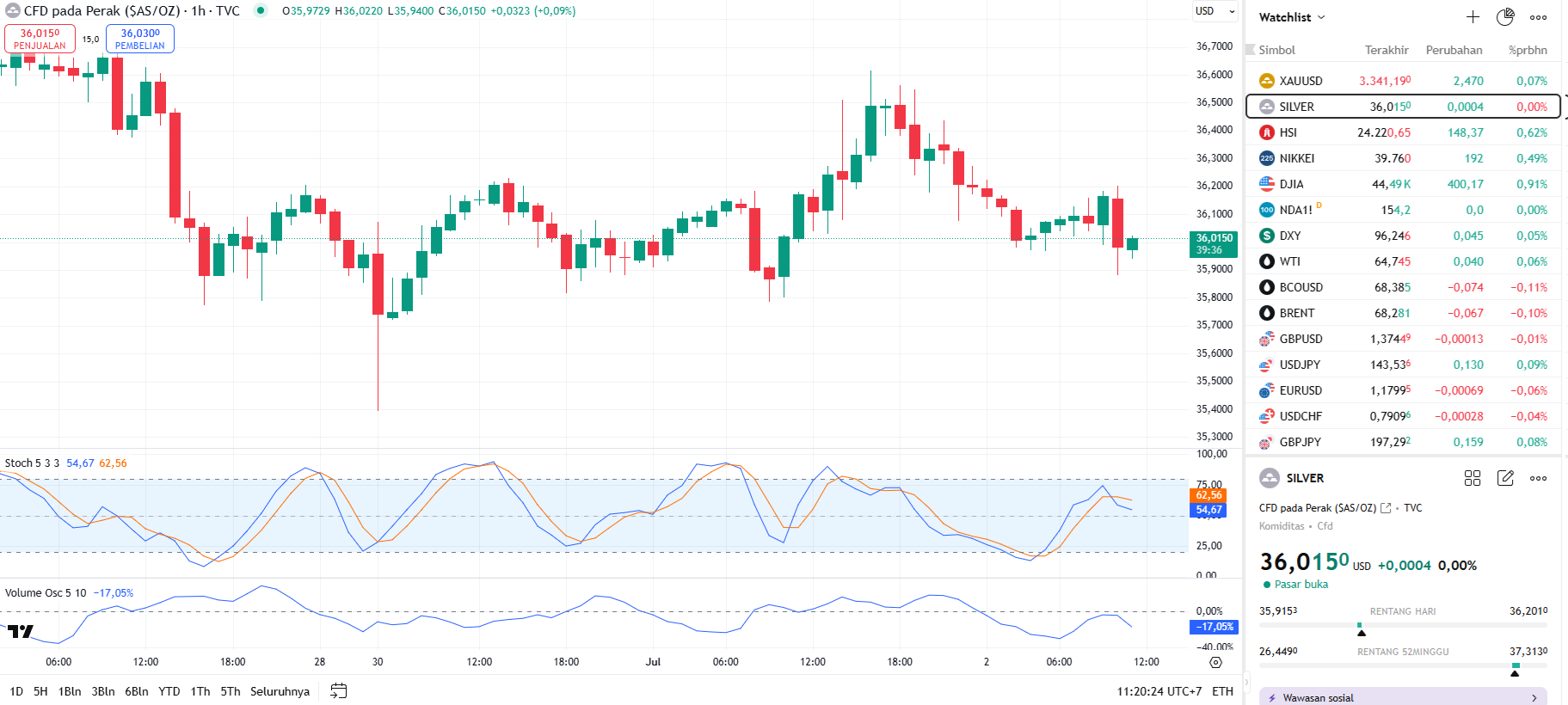Select the YTD time range tab

click(169, 691)
